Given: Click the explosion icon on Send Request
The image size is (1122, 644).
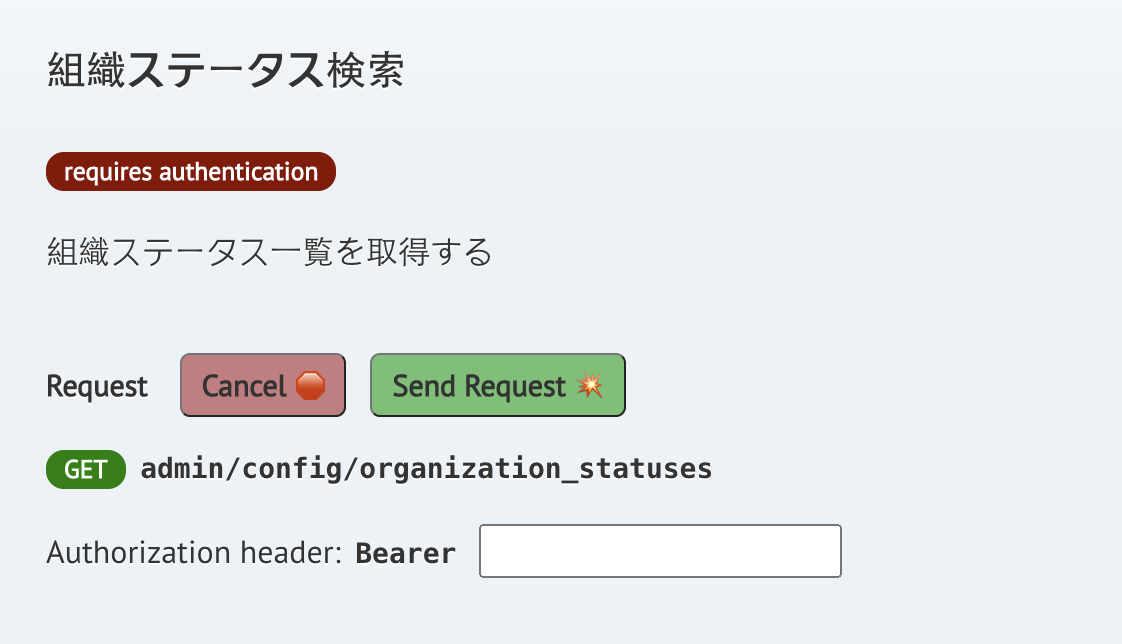Looking at the screenshot, I should (589, 386).
